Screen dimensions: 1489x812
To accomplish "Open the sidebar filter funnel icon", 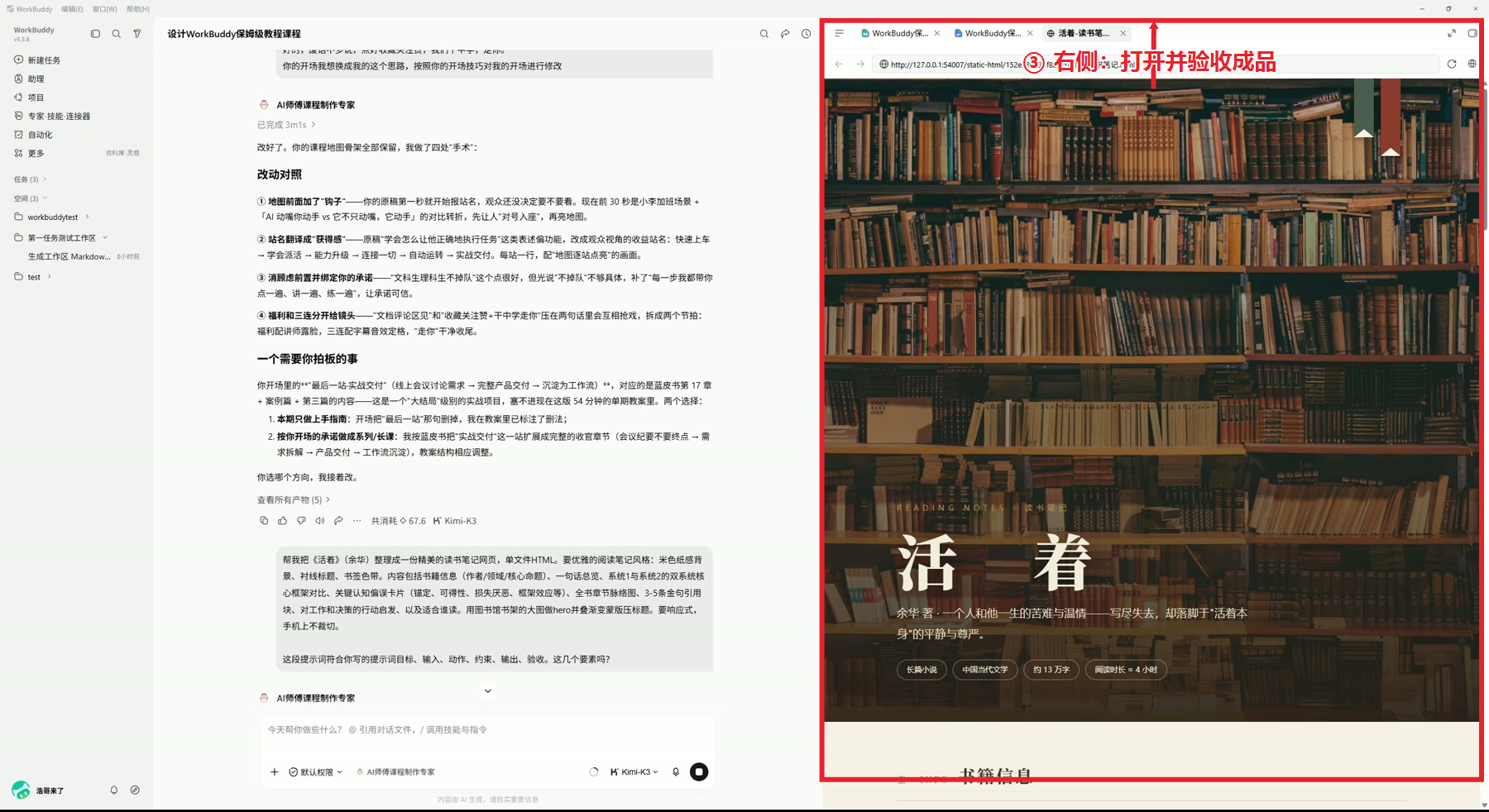I will click(137, 34).
